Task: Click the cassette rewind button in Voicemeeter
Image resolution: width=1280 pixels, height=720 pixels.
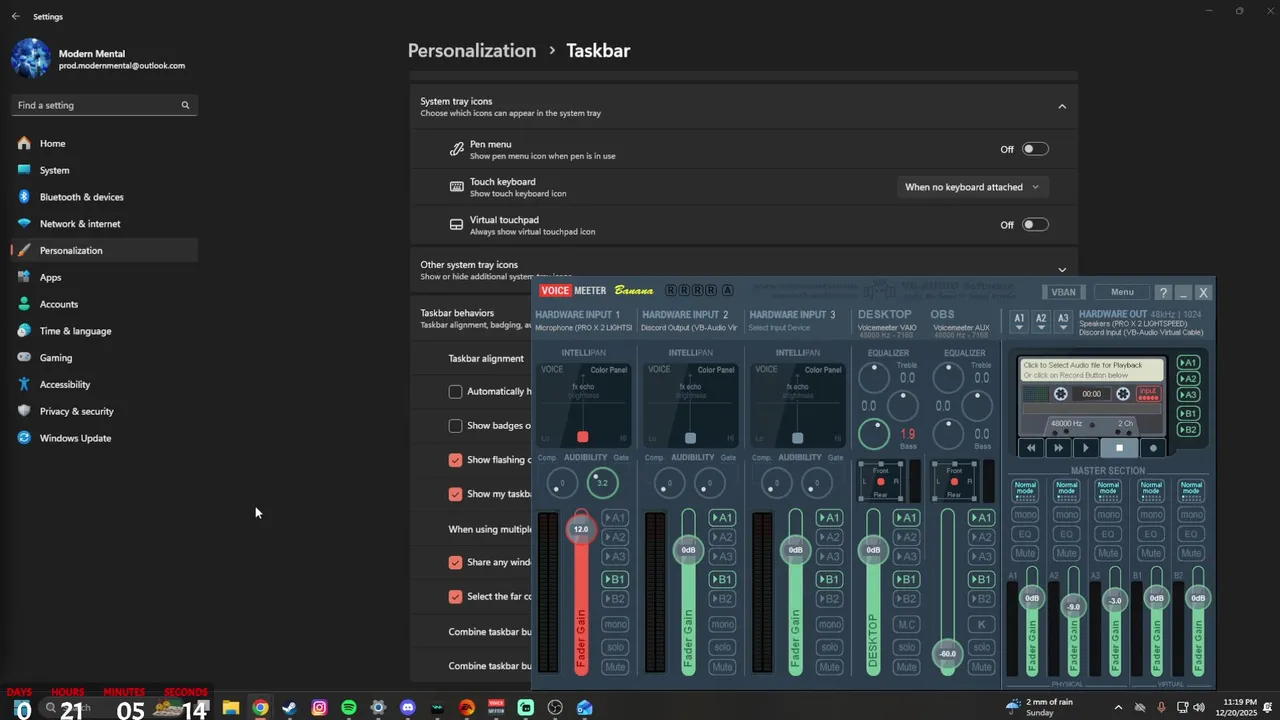Action: tap(1031, 448)
